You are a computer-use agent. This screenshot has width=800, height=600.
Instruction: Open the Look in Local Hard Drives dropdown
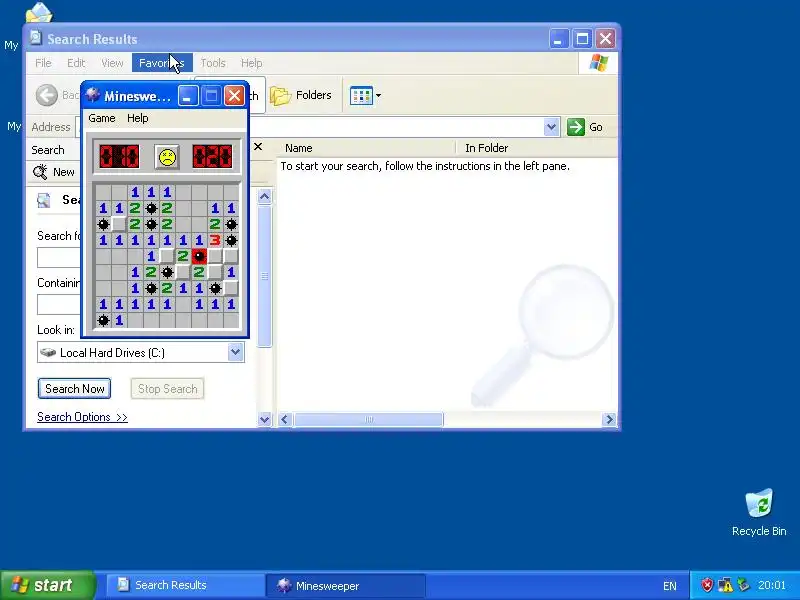tap(235, 352)
